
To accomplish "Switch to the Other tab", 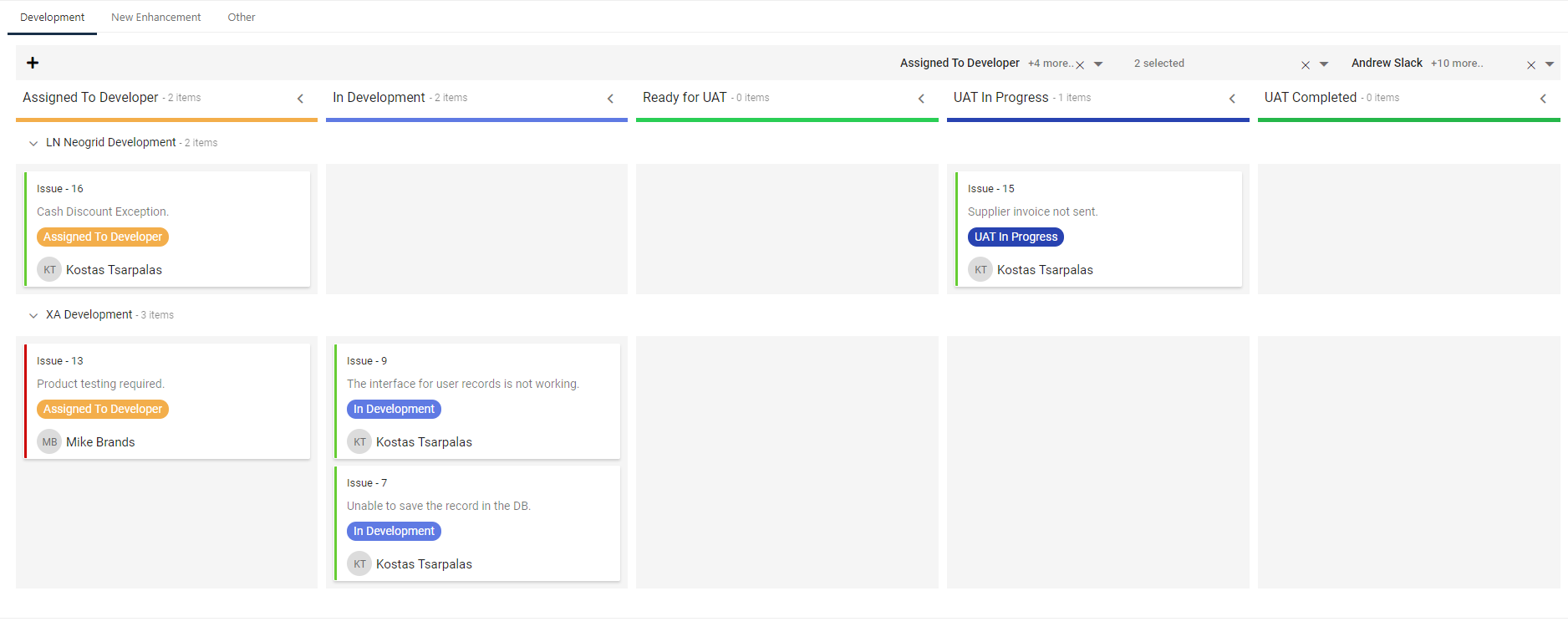I will [241, 18].
